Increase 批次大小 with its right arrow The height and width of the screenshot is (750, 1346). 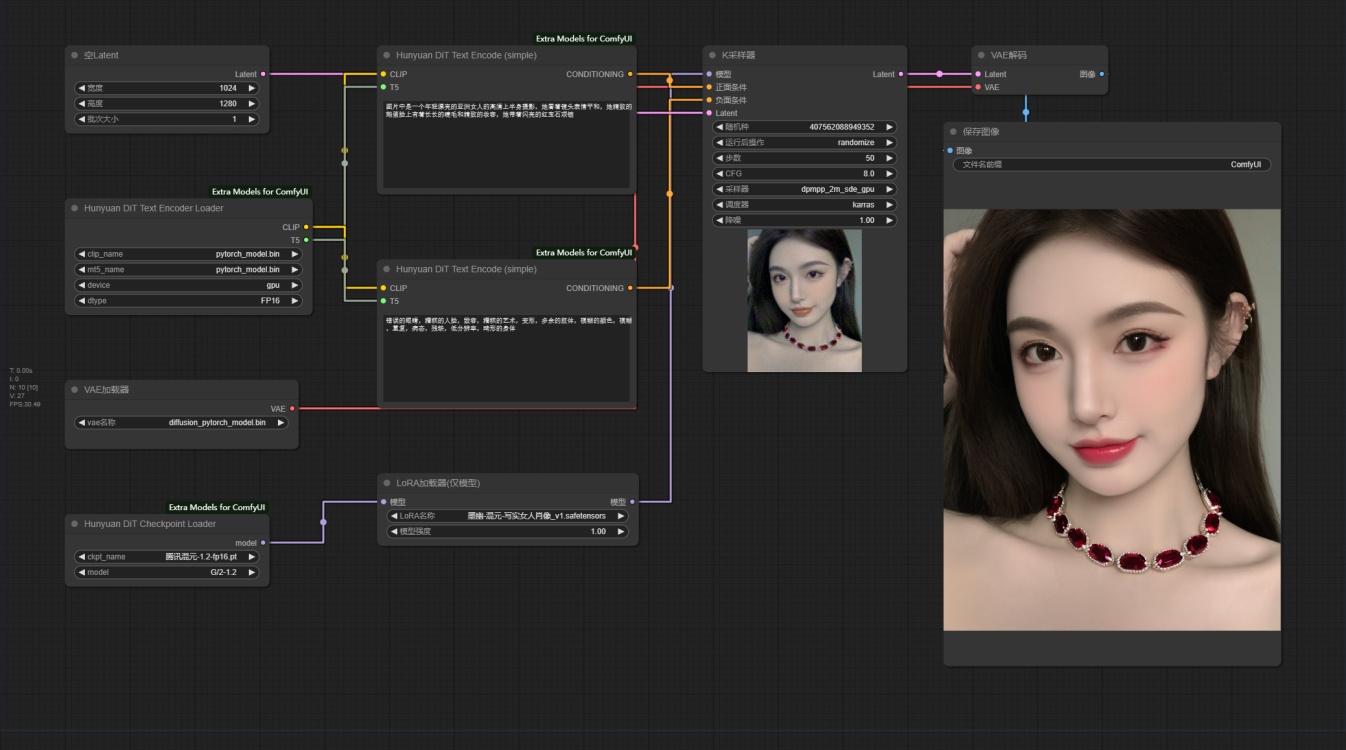point(252,119)
